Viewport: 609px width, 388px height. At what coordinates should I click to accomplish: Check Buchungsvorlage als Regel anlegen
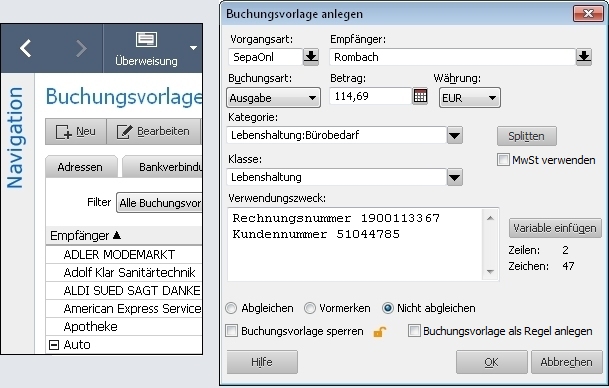pos(414,331)
